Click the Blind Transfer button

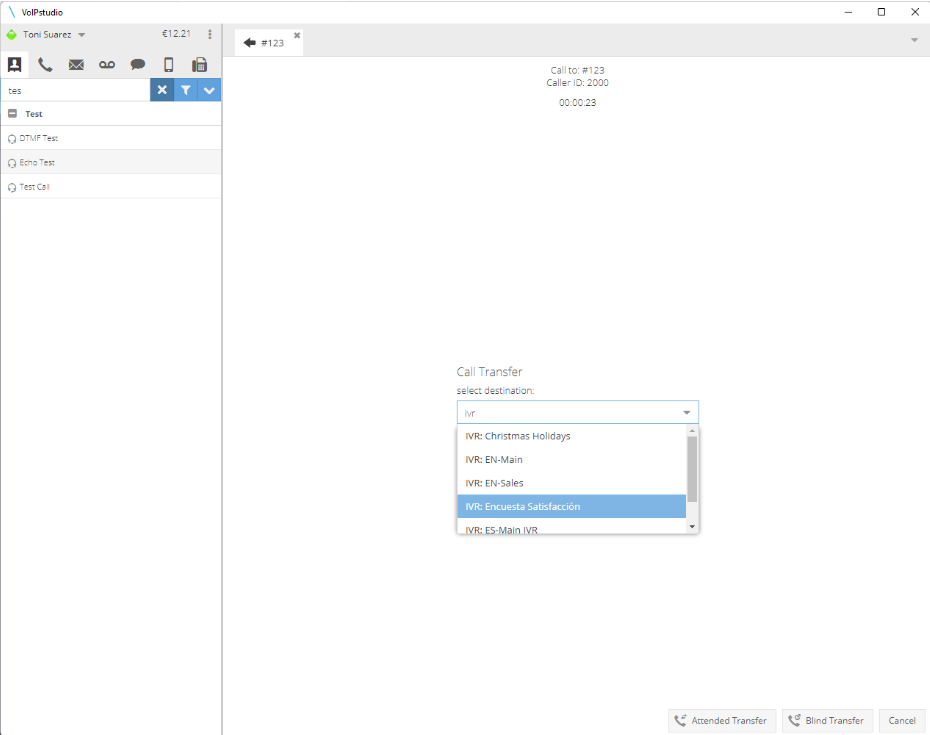pyautogui.click(x=827, y=720)
